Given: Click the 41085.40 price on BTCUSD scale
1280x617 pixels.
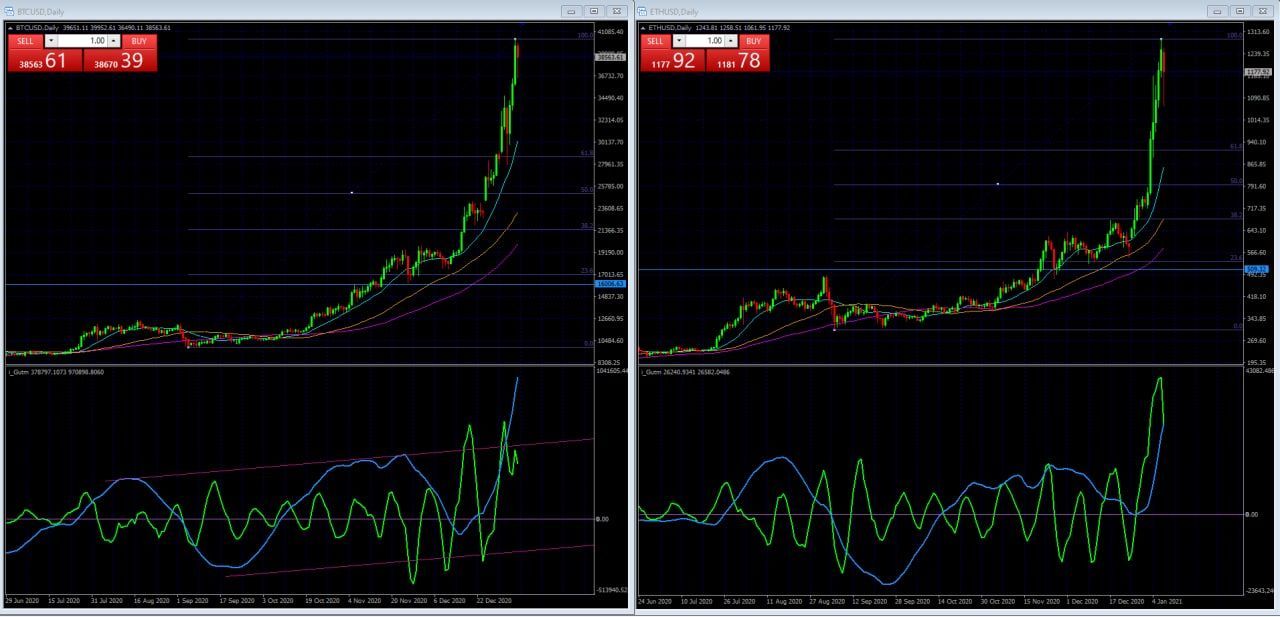Looking at the screenshot, I should coord(611,33).
